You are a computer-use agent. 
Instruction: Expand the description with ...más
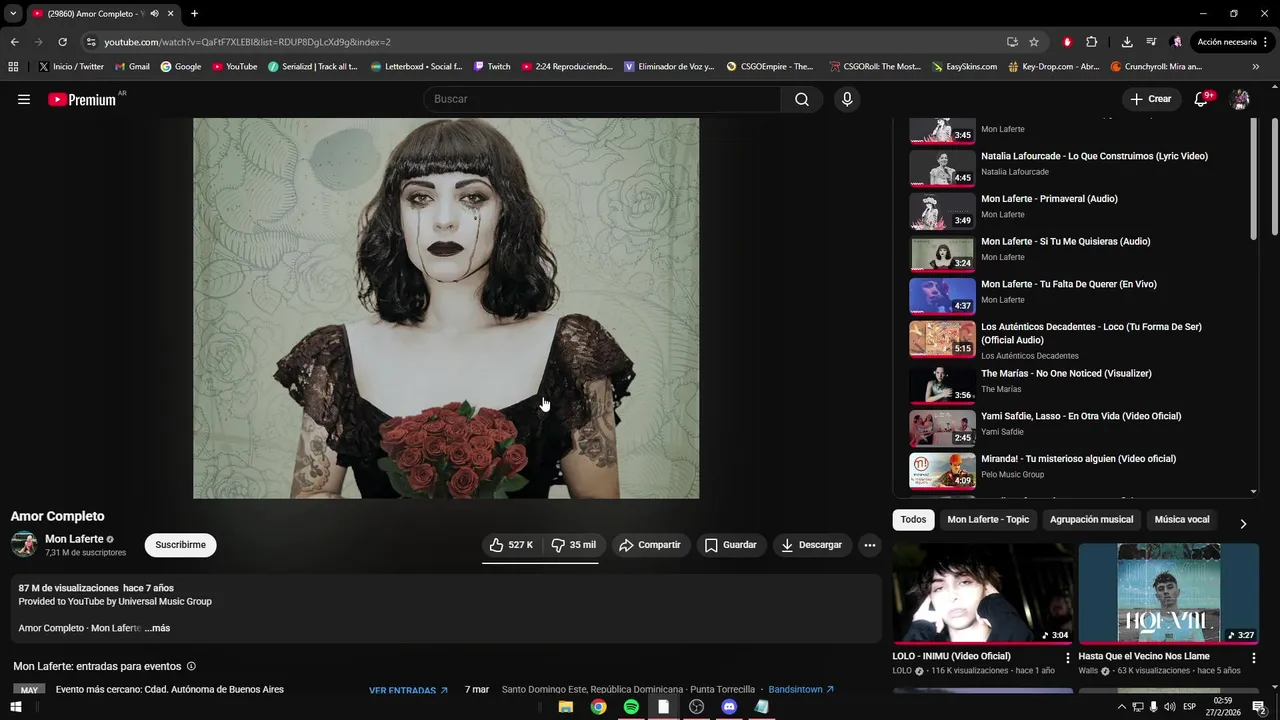[157, 628]
